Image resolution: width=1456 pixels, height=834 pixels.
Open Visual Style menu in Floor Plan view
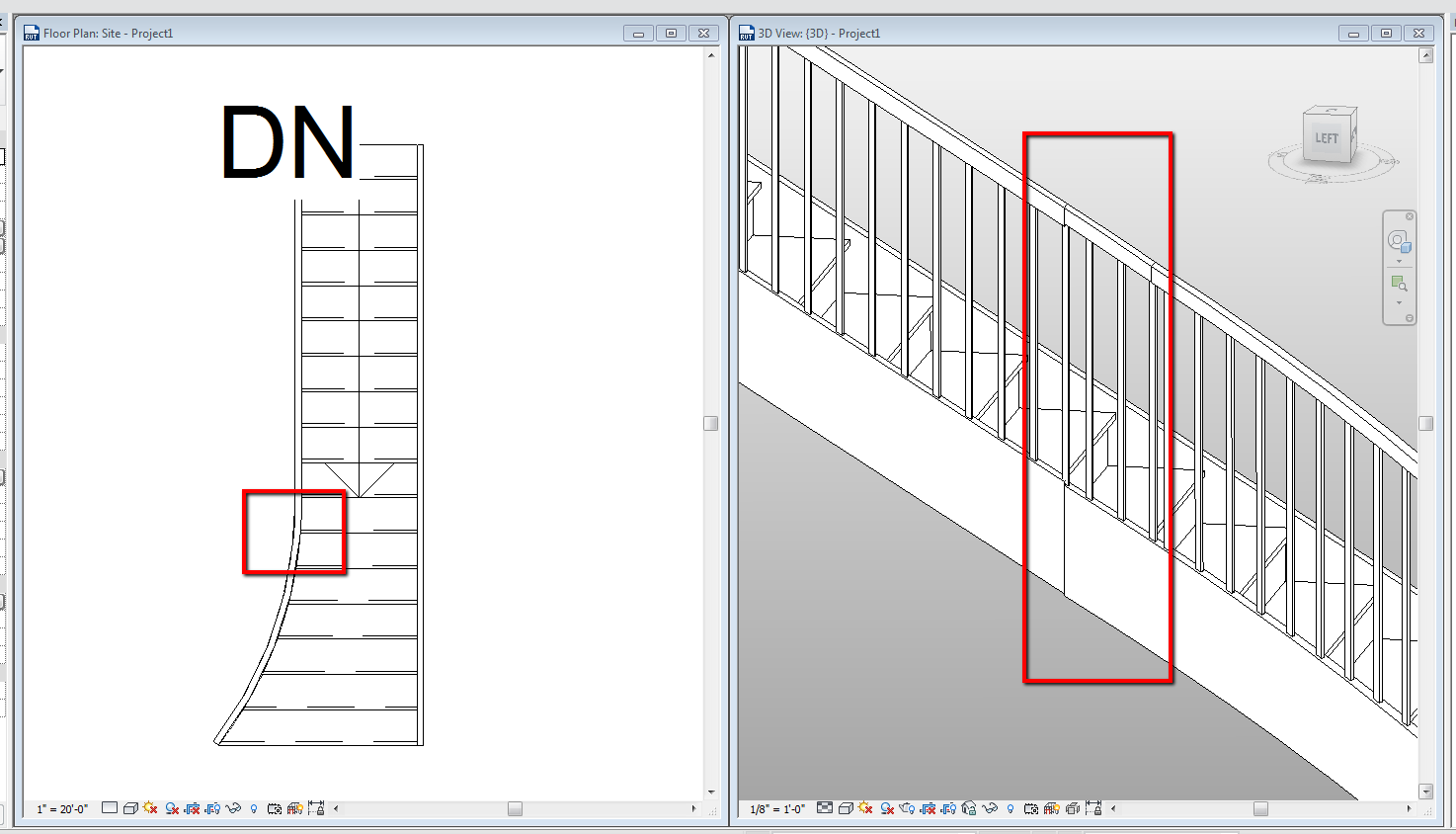click(x=129, y=808)
